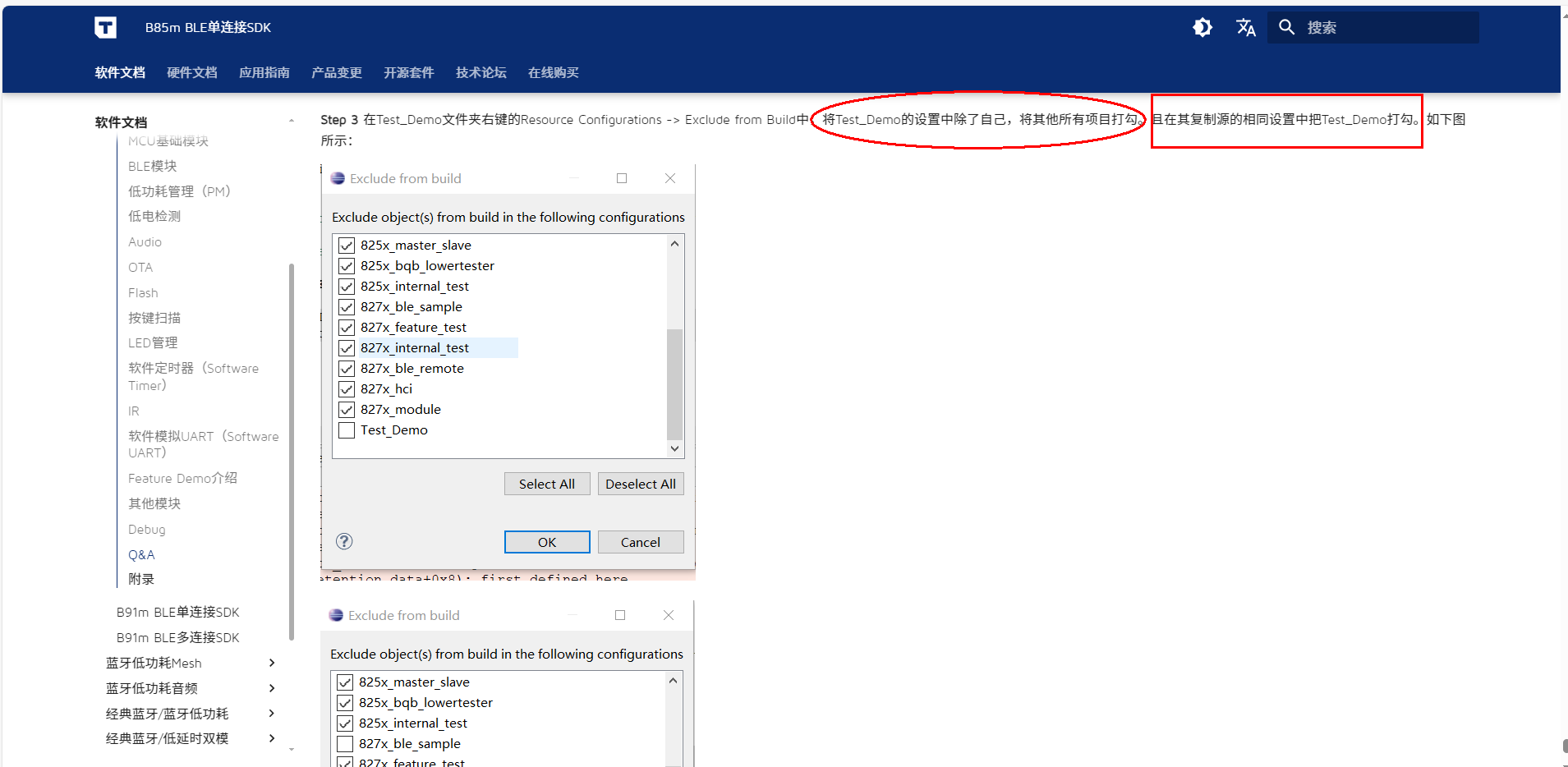The width and height of the screenshot is (1568, 767).
Task: Open the Debug sidebar link
Action: pos(147,529)
